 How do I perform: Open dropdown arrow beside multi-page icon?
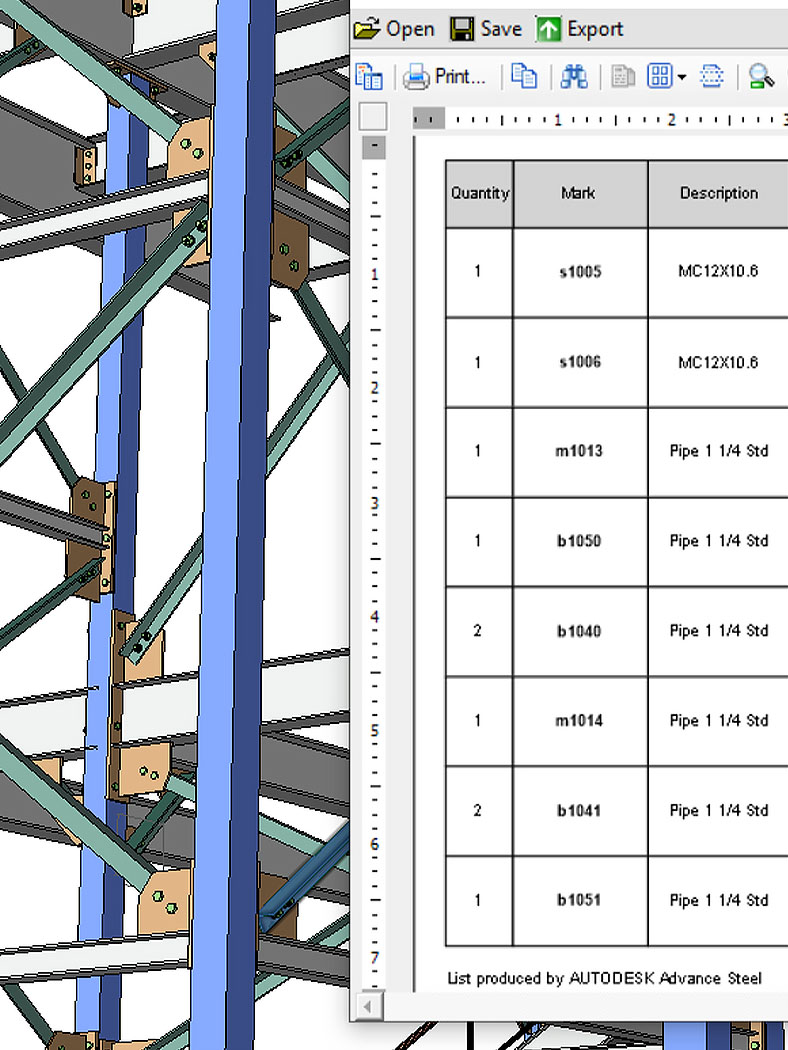682,77
